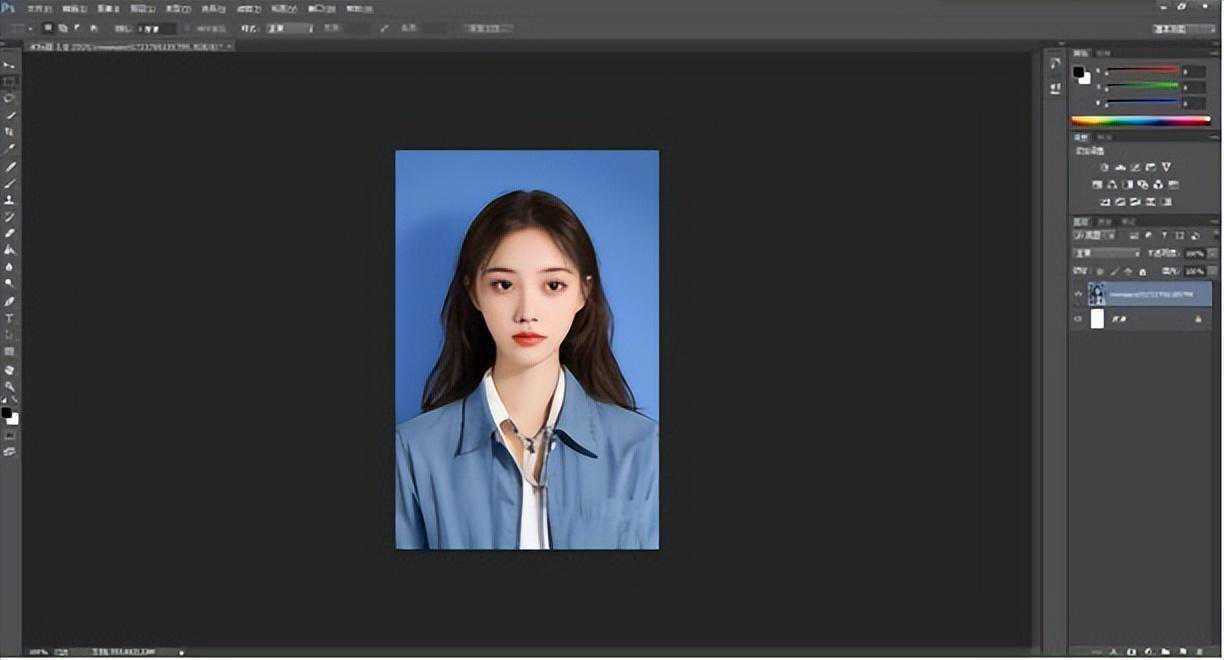Select the portrait layer thumbnail
The width and height of the screenshot is (1224, 660).
click(x=1097, y=294)
